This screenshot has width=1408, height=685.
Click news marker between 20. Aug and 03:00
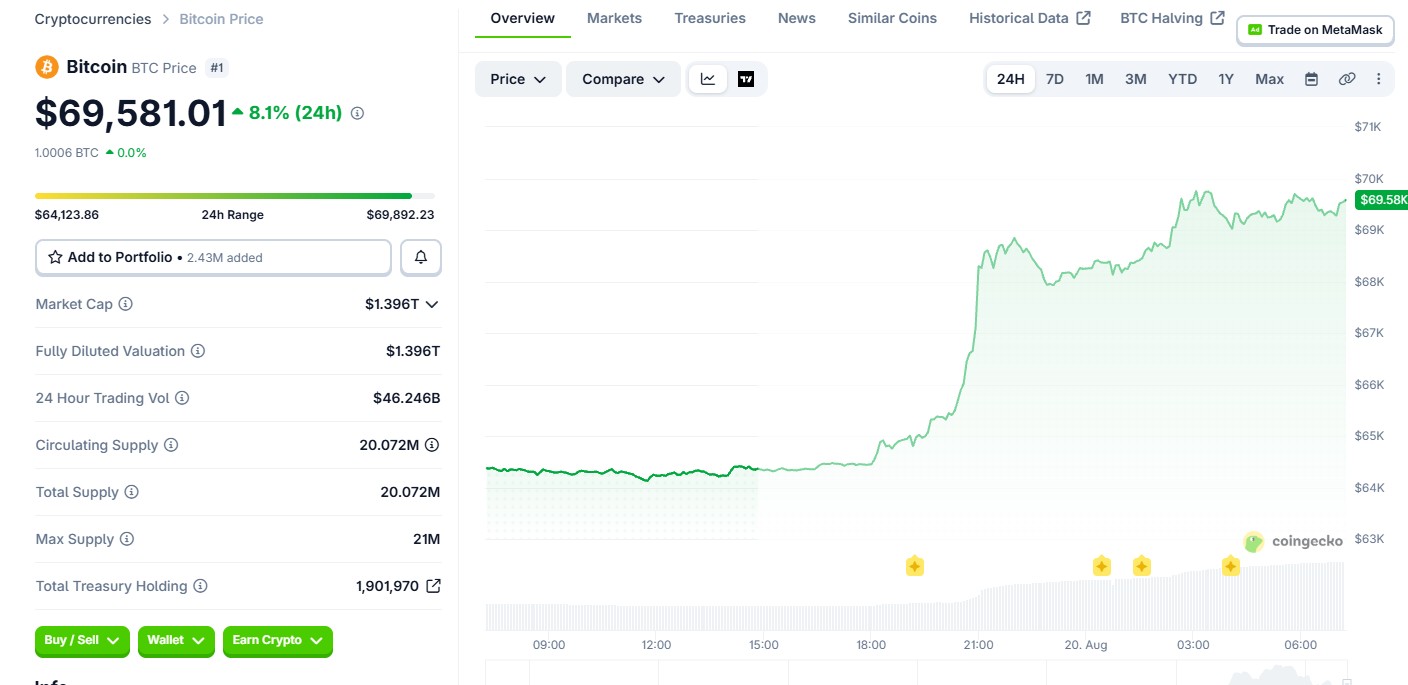1141,567
